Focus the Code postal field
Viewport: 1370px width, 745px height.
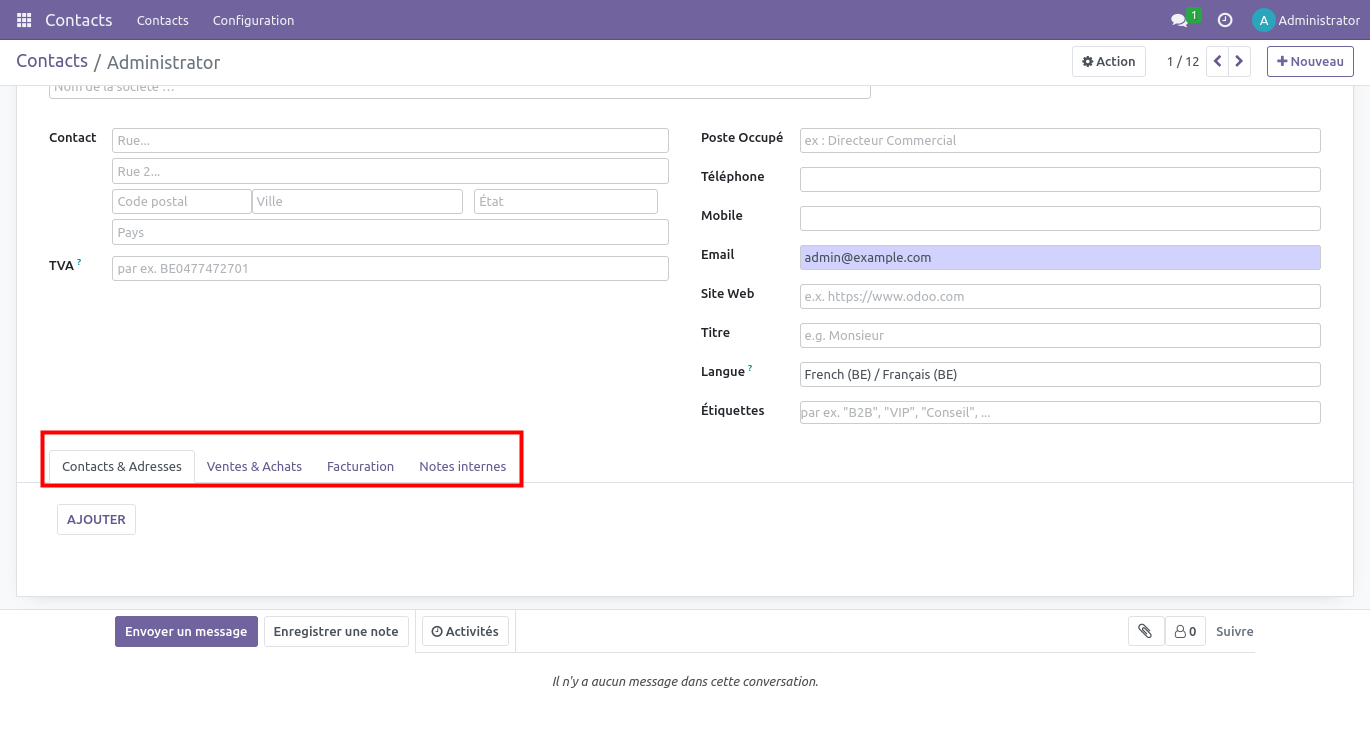[x=181, y=201]
